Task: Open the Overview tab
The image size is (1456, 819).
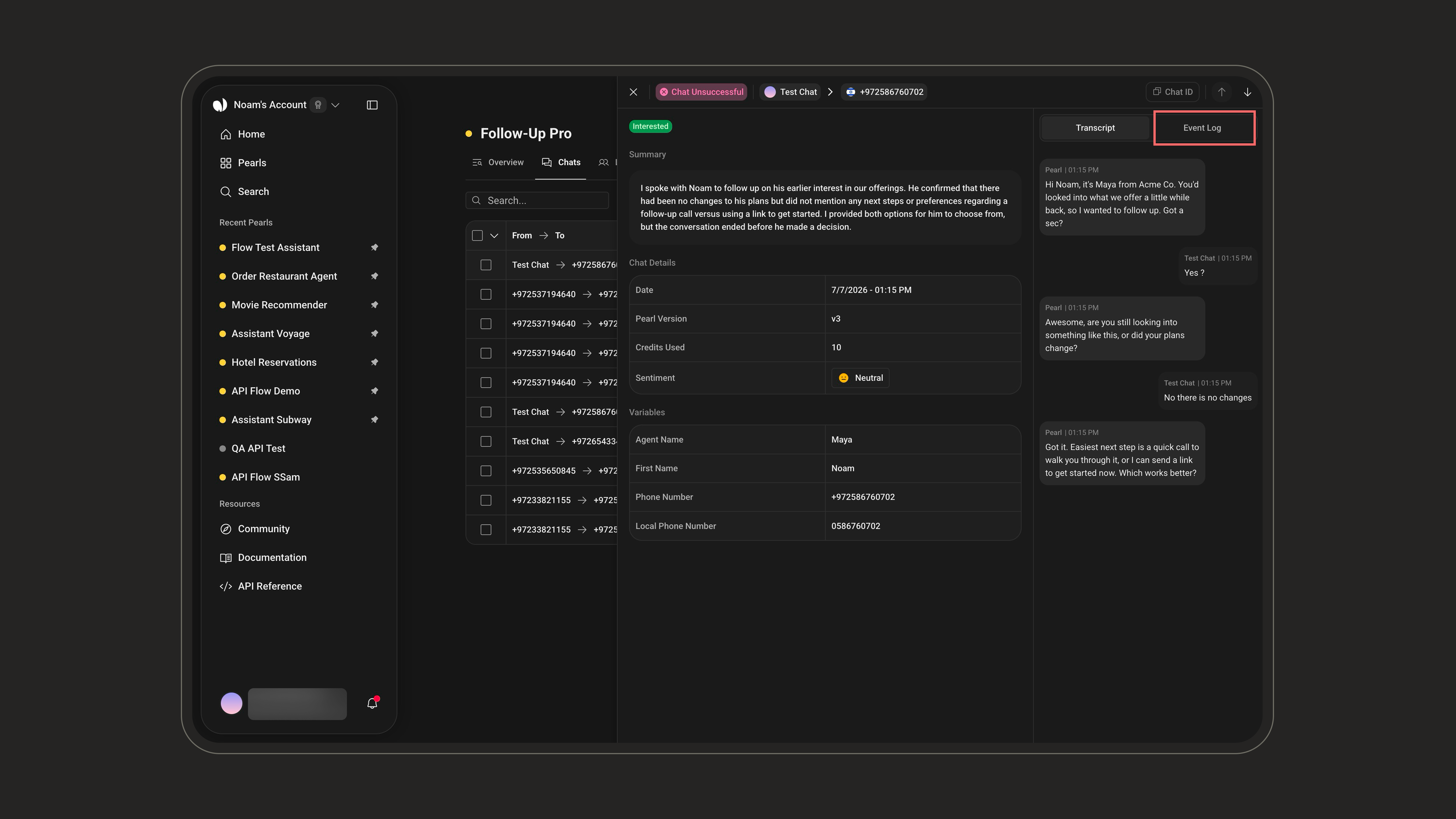Action: click(498, 163)
